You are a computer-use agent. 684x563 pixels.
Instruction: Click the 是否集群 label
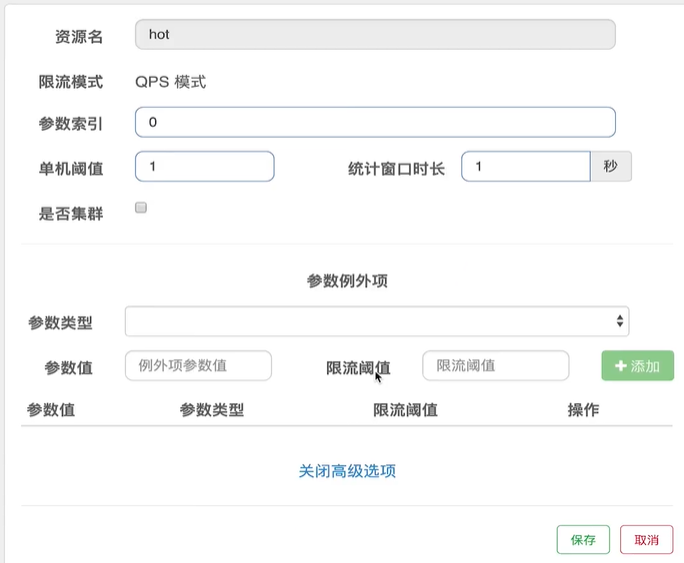click(71, 214)
